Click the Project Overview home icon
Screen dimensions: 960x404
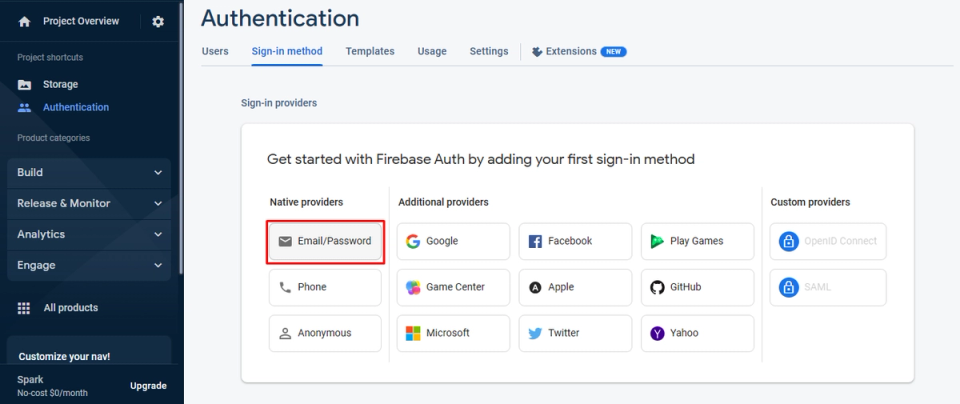click(x=25, y=21)
